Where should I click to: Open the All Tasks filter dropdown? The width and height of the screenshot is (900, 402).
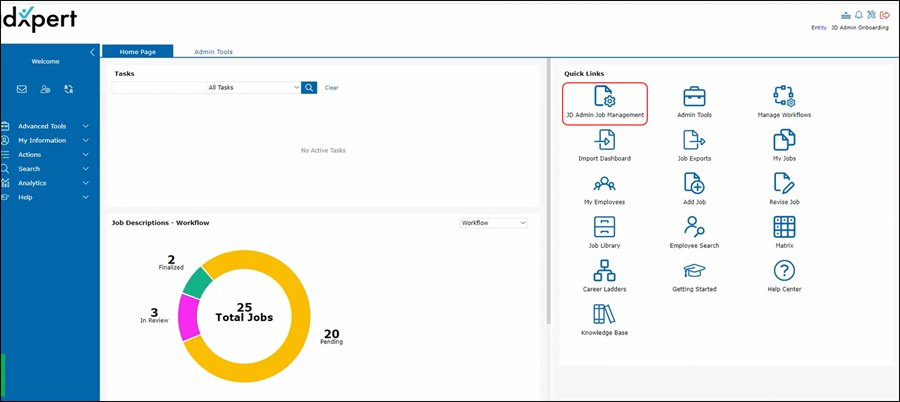pos(253,88)
